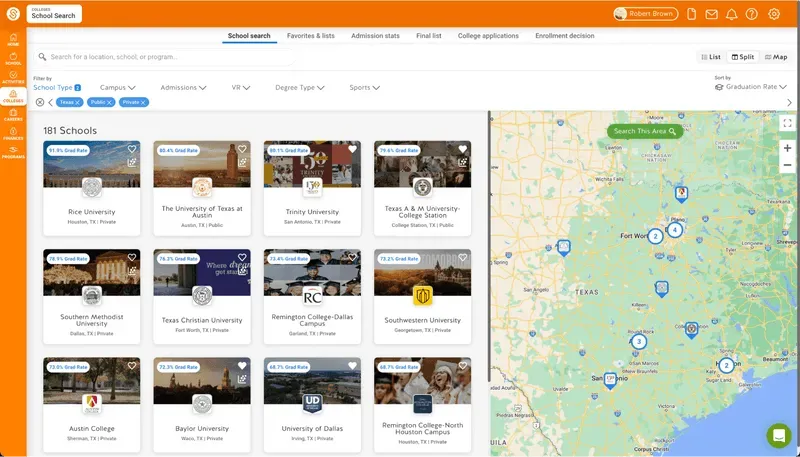The width and height of the screenshot is (800, 457).
Task: Open Careers section in sidebar
Action: pyautogui.click(x=13, y=115)
